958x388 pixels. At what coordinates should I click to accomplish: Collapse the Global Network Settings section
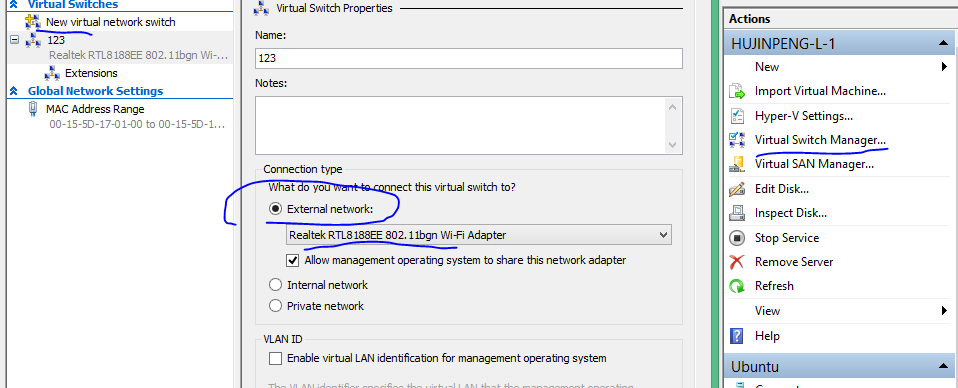click(x=13, y=91)
